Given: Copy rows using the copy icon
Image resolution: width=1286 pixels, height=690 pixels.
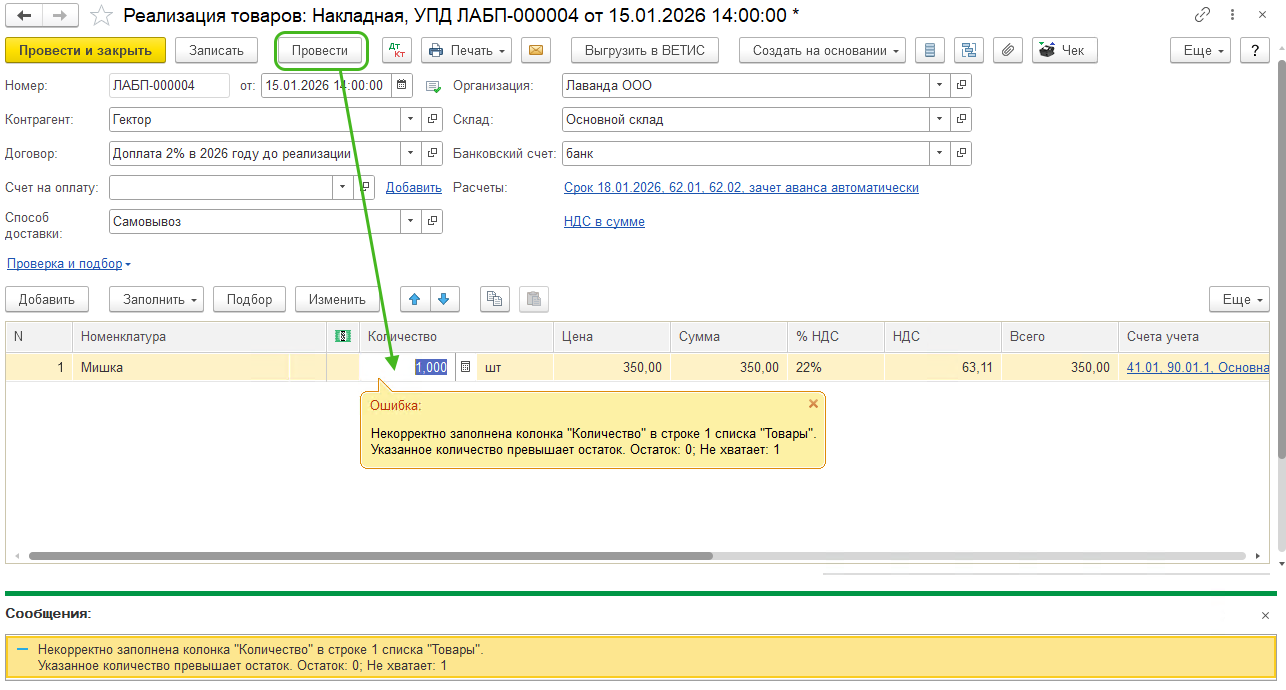Looking at the screenshot, I should point(495,299).
